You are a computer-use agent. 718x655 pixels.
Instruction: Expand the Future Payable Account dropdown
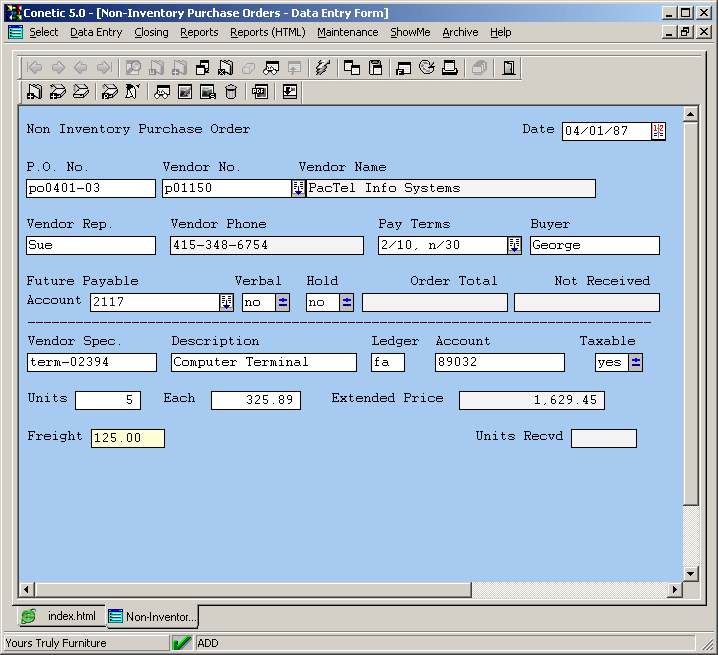[x=226, y=302]
